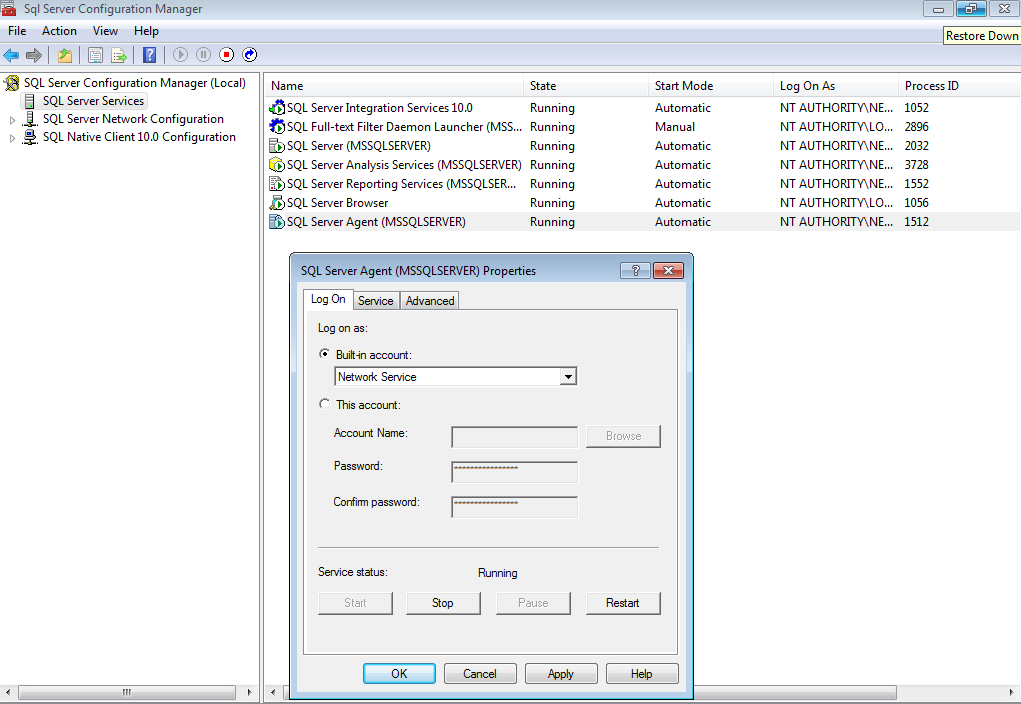This screenshot has width=1021, height=704.
Task: Click the SQL Server Network Configuration icon
Action: [x=29, y=119]
